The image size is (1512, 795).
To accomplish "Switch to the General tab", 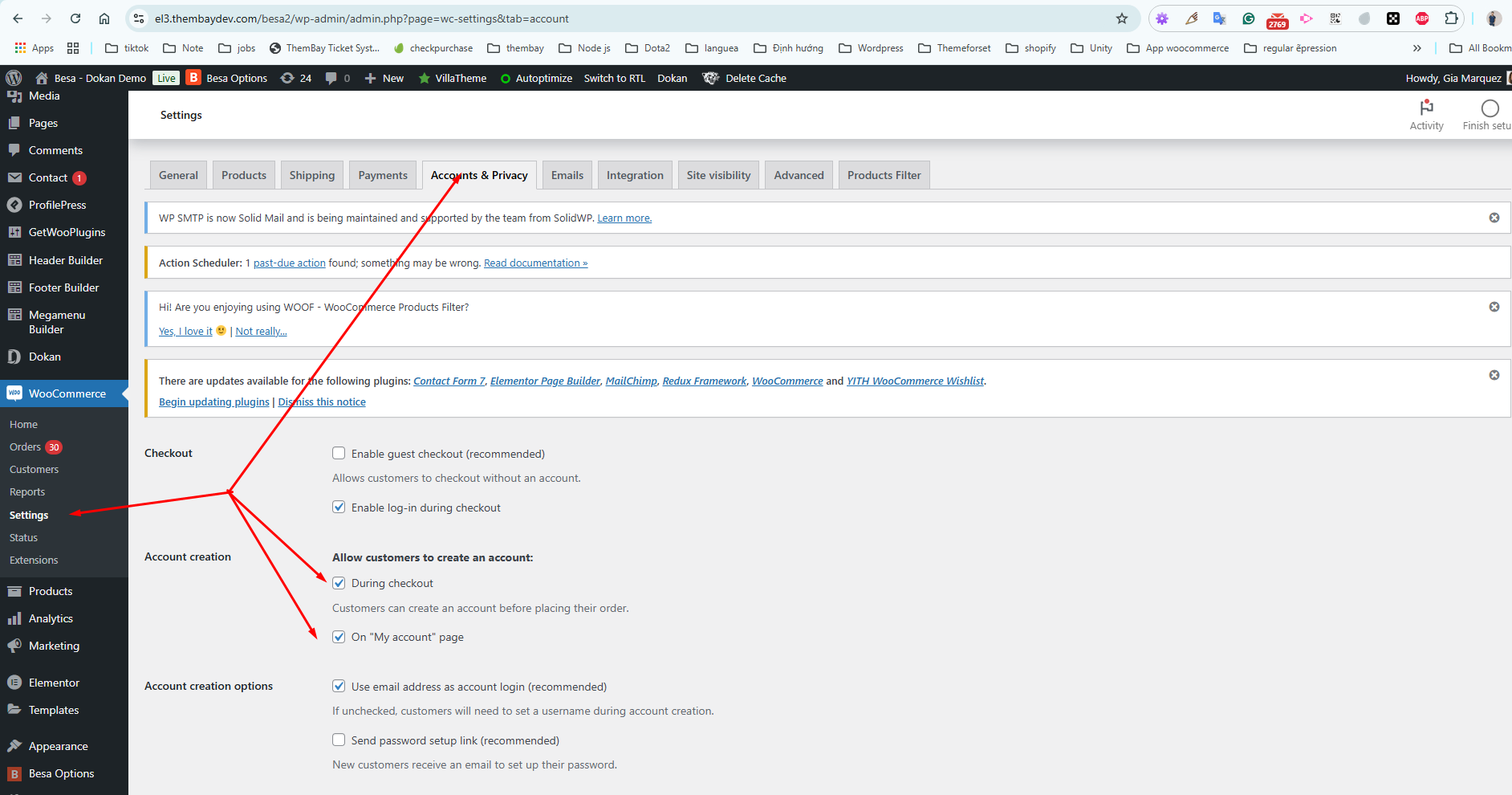I will [x=178, y=175].
